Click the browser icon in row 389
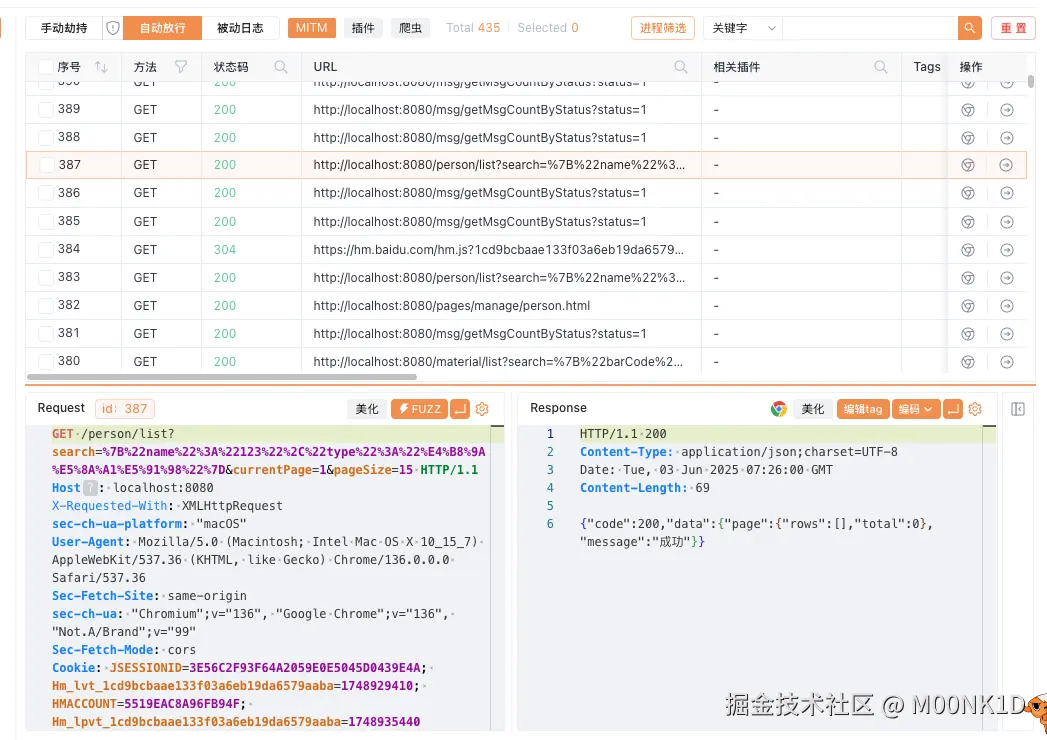This screenshot has width=1047, height=740. coord(968,110)
